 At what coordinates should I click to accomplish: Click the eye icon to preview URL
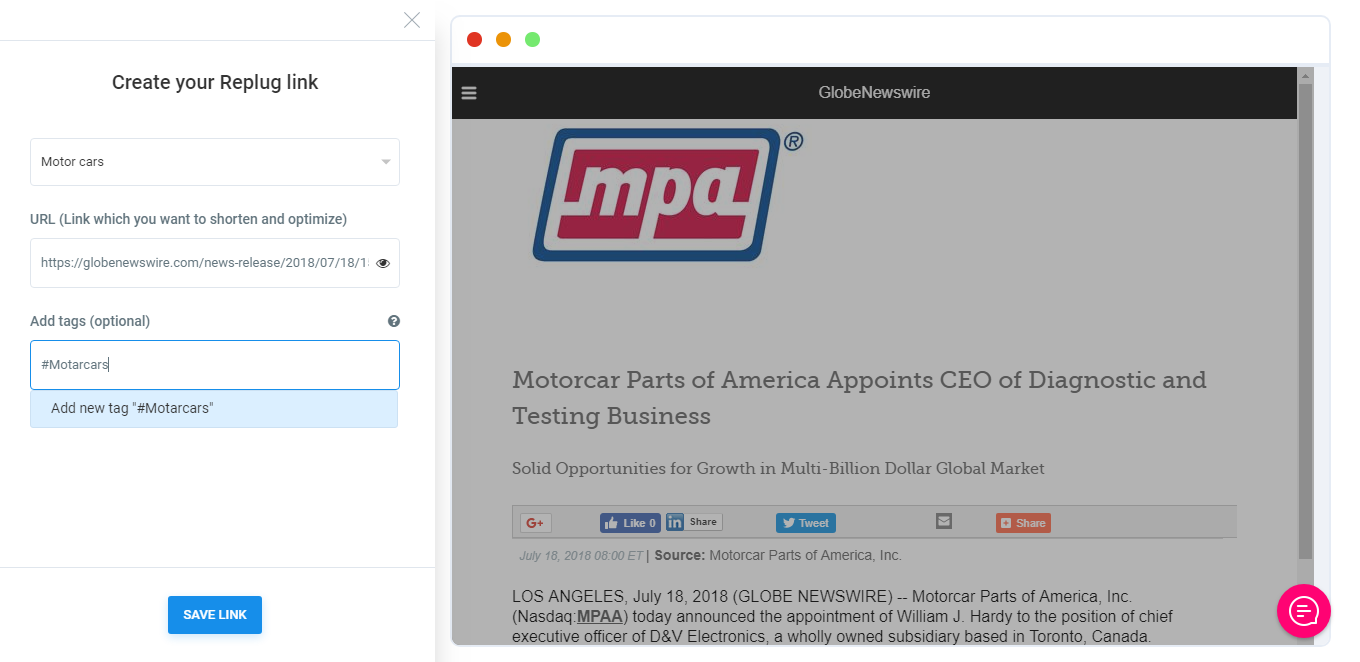coord(383,263)
